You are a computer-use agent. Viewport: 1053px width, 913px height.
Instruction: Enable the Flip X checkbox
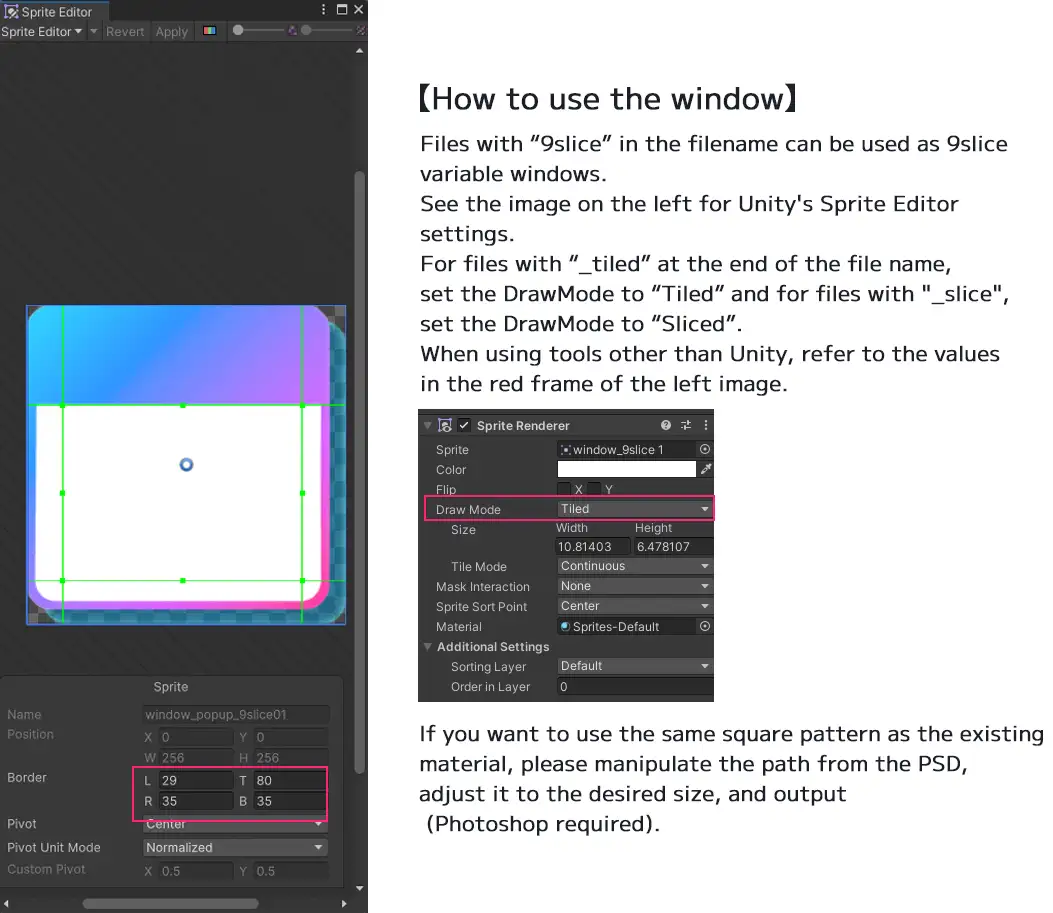coord(564,489)
